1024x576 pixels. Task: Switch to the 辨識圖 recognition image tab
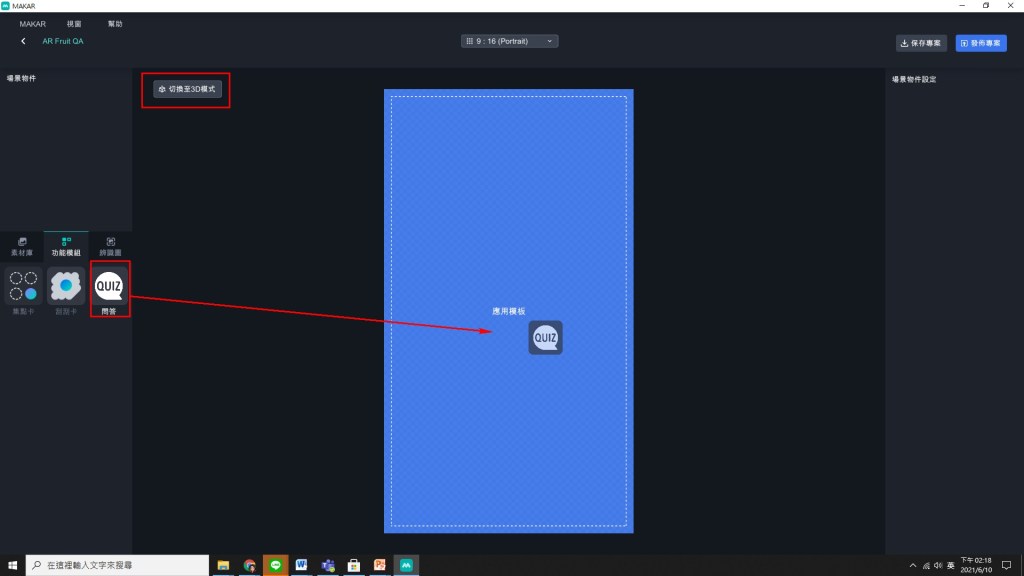click(x=110, y=246)
